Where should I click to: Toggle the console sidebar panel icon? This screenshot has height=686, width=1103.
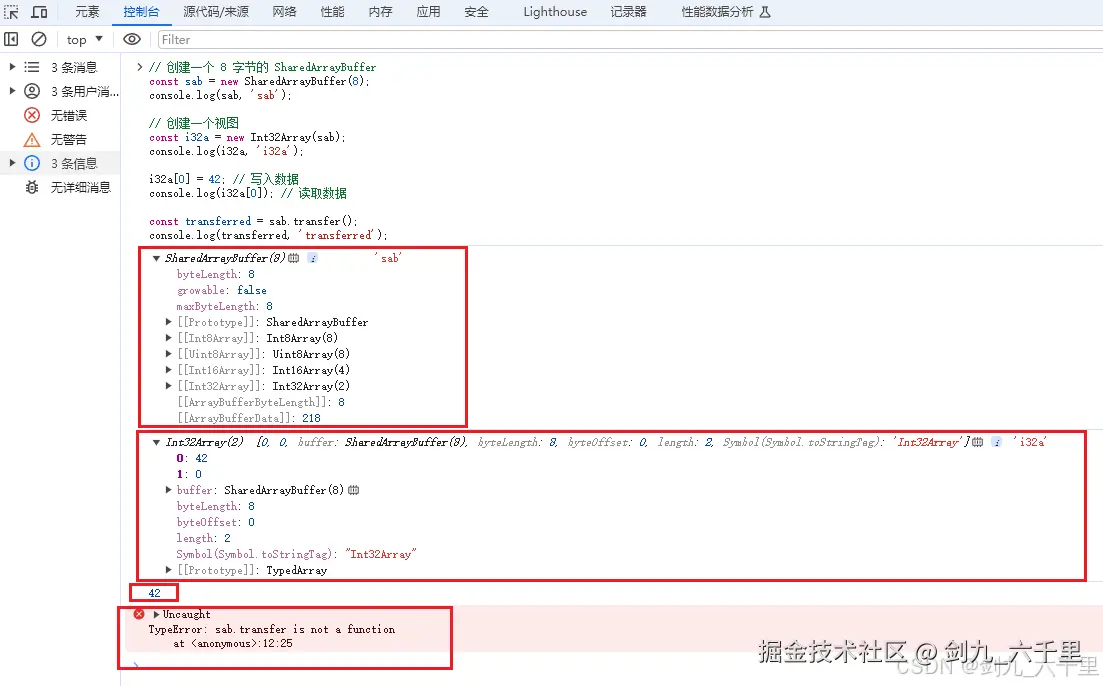click(11, 39)
